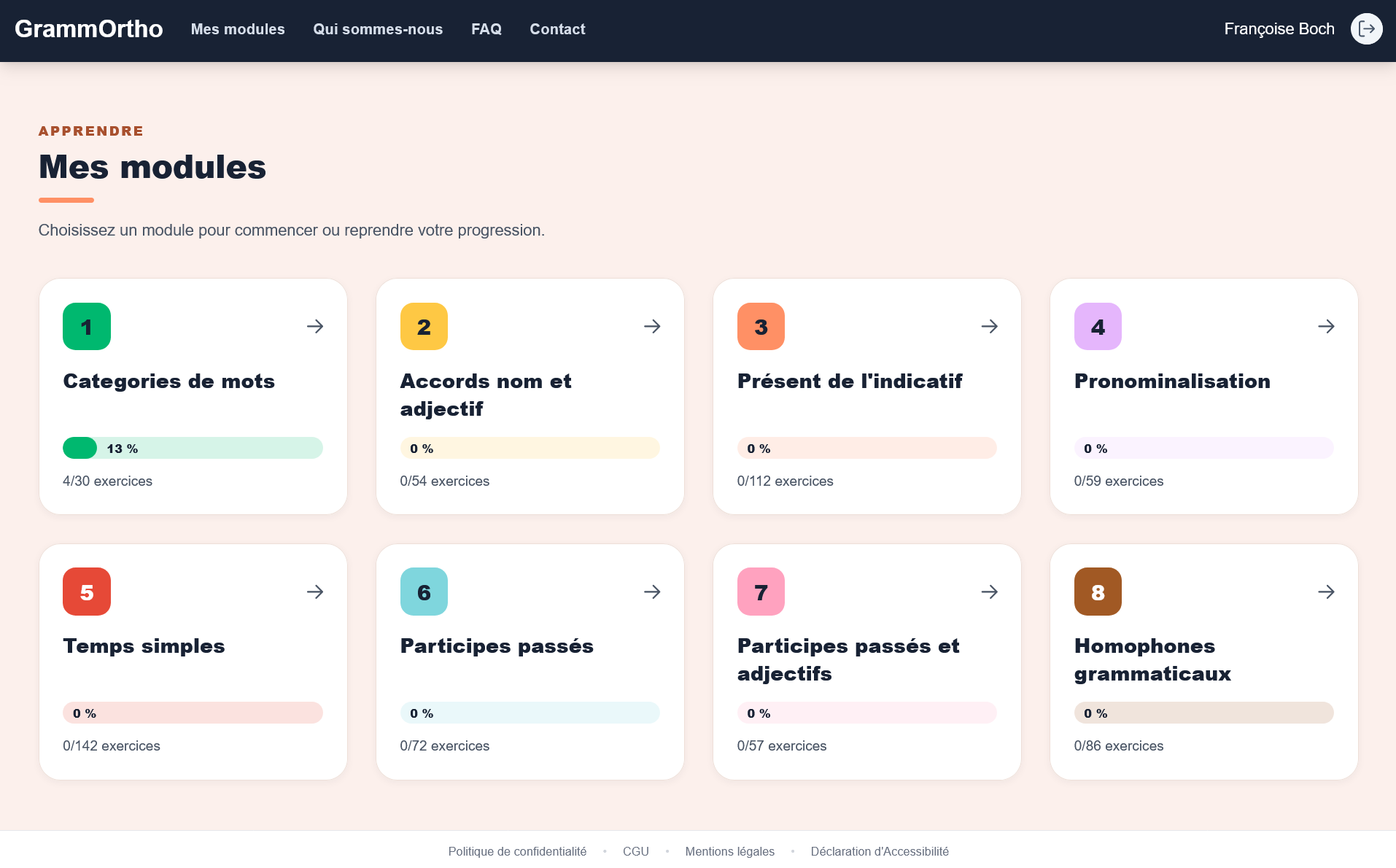This screenshot has height=868, width=1396.
Task: Open Participes passés via its arrow
Action: coord(652,592)
